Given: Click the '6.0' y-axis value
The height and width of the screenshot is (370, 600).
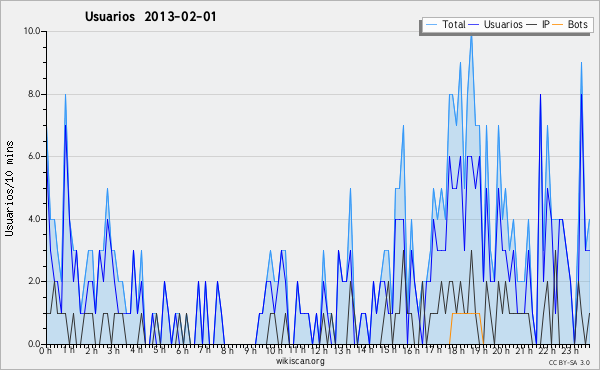Looking at the screenshot, I should click(34, 156).
